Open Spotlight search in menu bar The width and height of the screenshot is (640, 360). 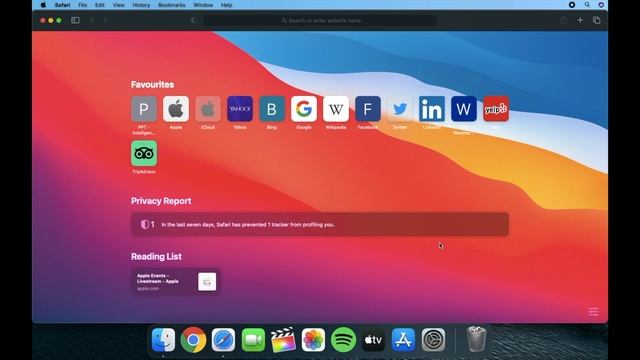[587, 5]
